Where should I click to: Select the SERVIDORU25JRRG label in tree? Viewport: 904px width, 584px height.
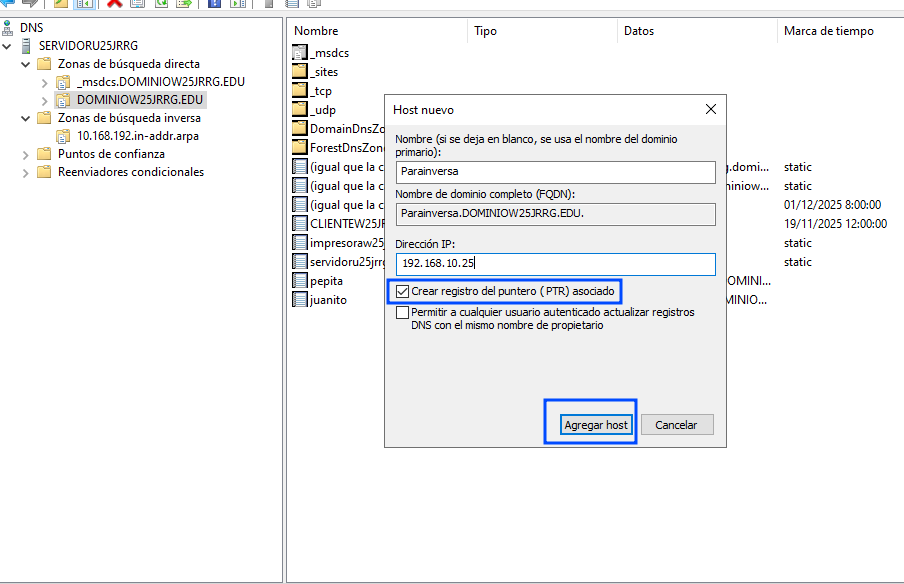coord(88,46)
